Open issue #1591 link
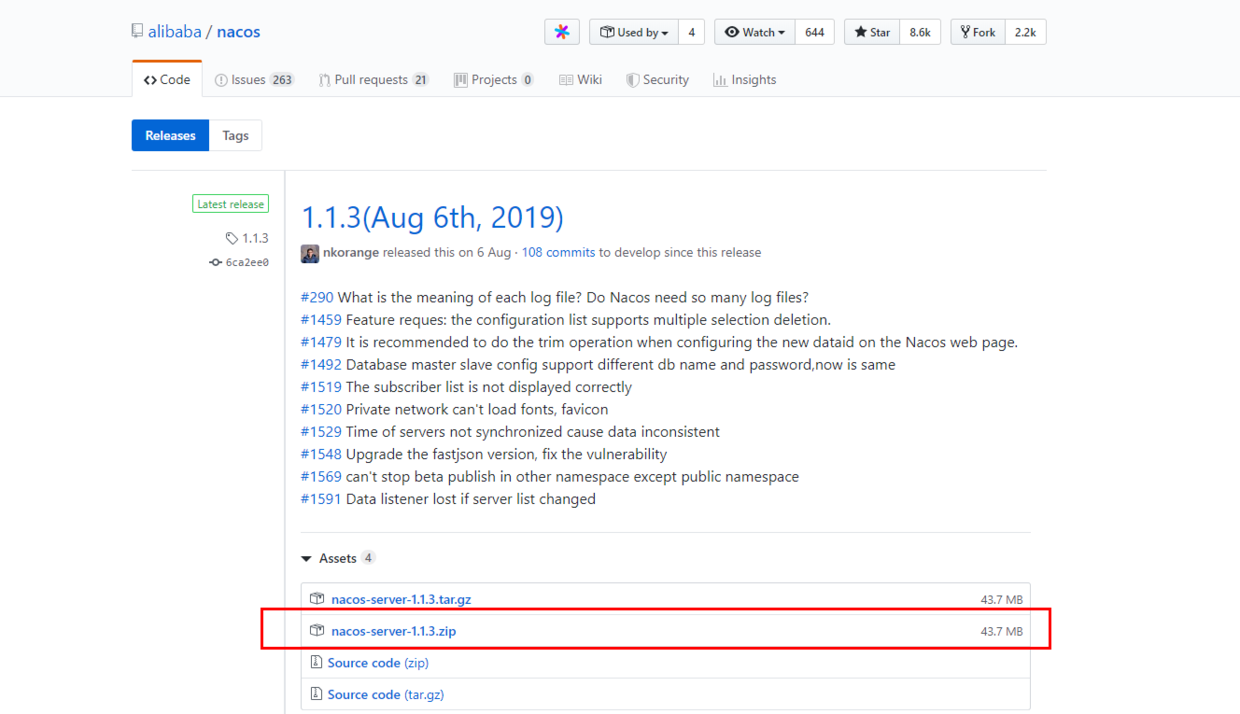The height and width of the screenshot is (714, 1240). pos(321,499)
